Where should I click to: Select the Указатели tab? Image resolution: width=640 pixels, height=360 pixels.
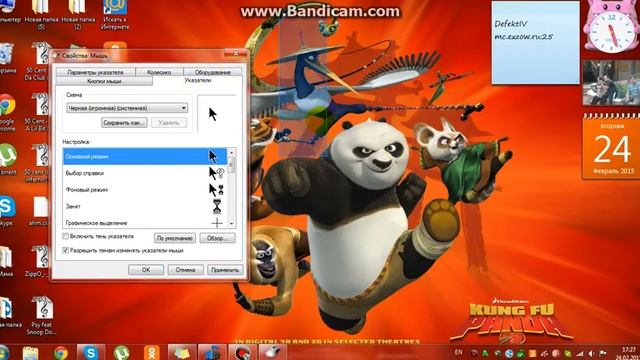coord(198,80)
